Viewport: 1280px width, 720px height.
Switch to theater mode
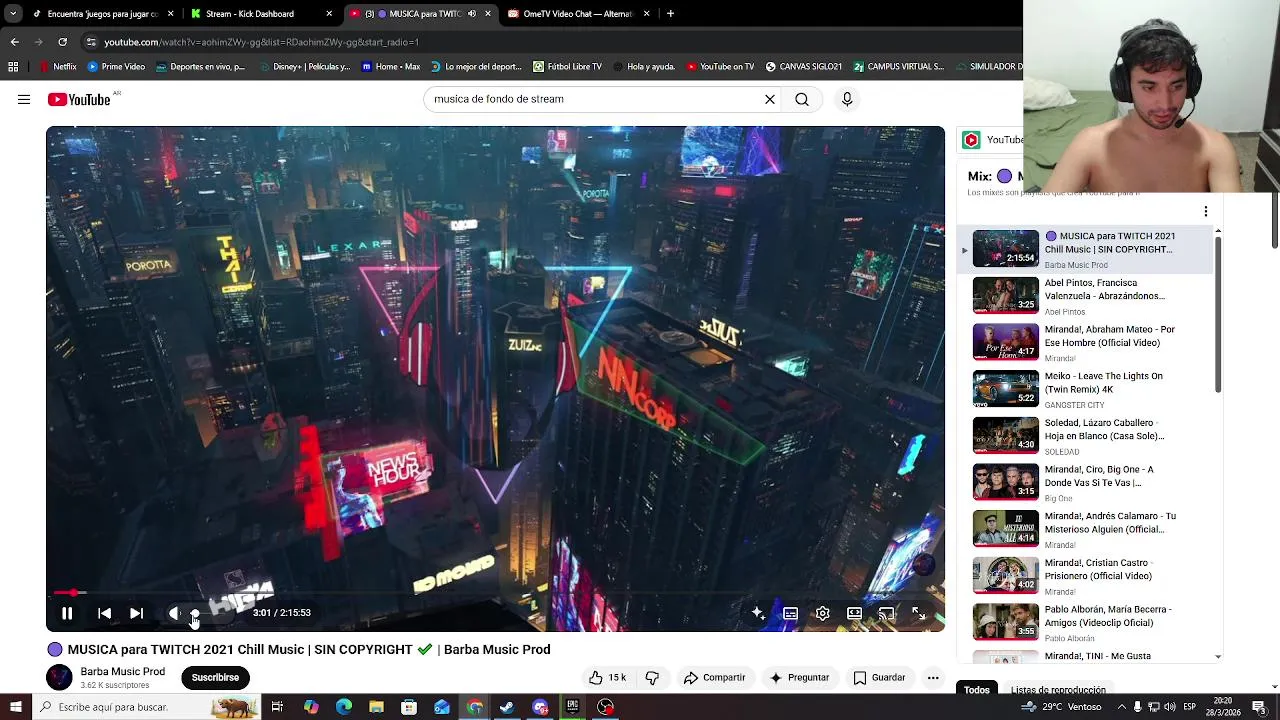854,613
